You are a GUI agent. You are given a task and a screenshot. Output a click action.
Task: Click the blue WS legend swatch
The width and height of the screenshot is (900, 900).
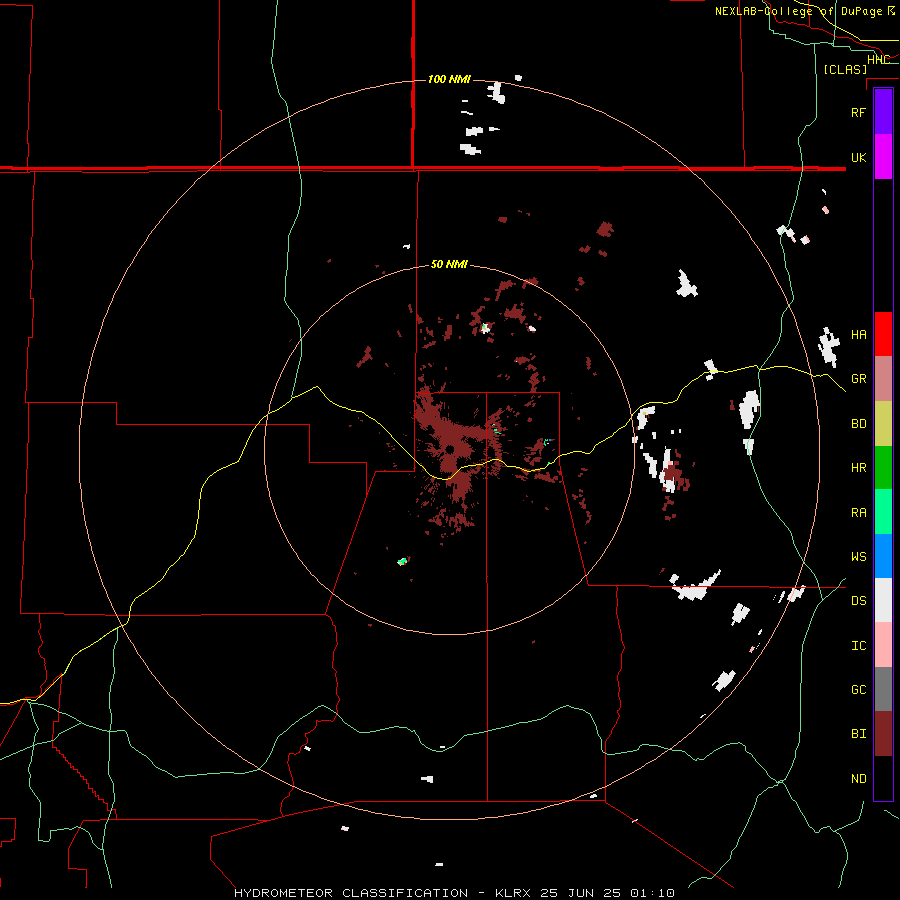(883, 556)
